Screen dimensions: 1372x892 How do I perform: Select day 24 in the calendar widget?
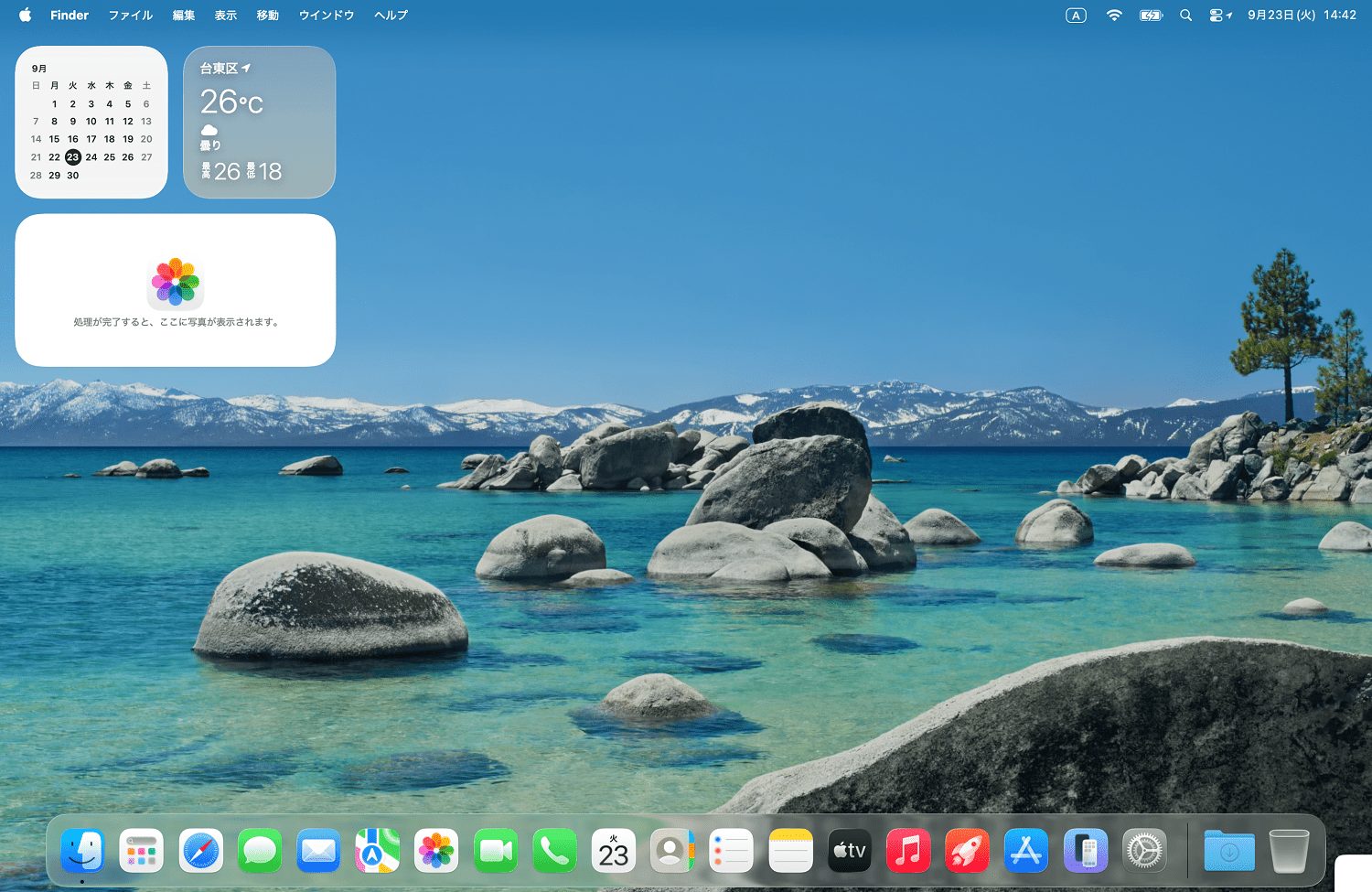tap(91, 157)
